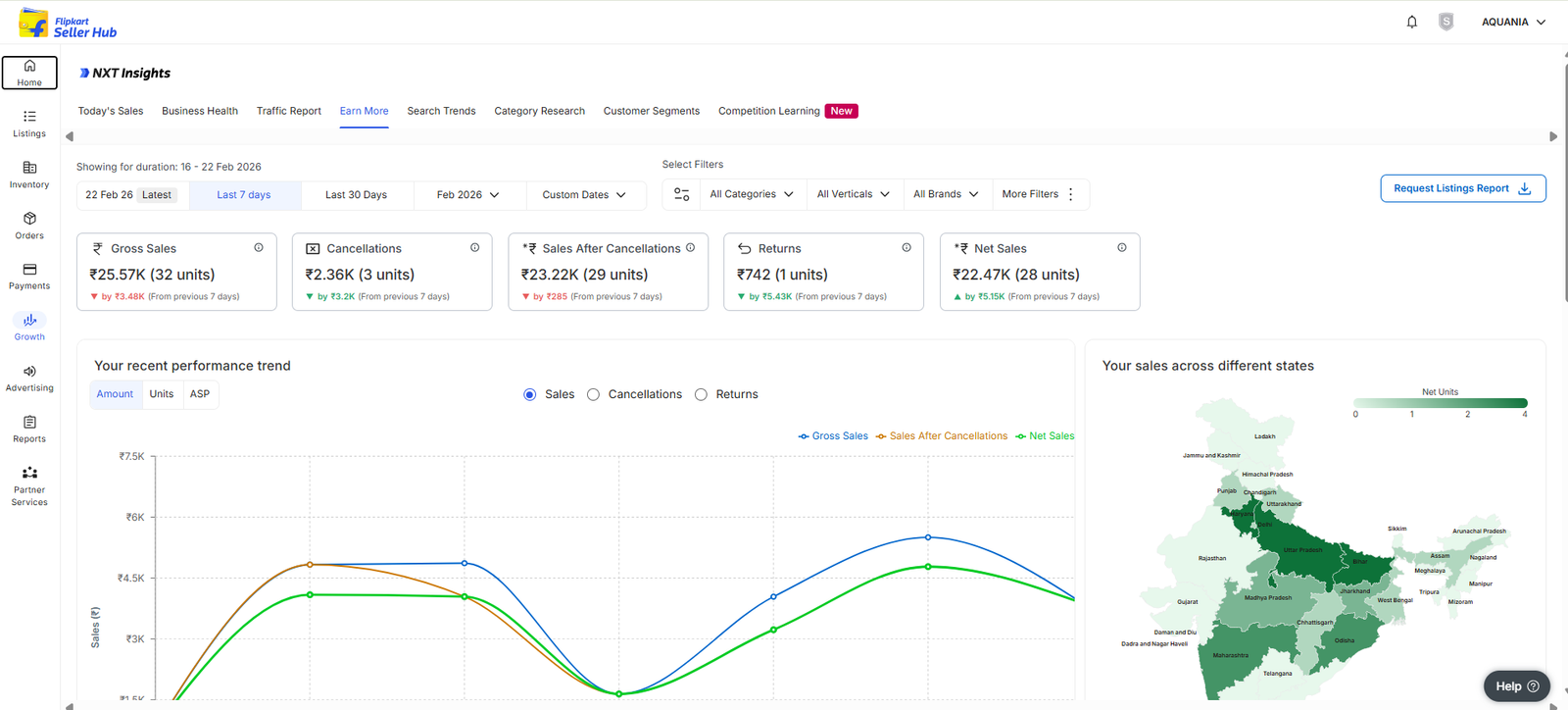Image resolution: width=1568 pixels, height=710 pixels.
Task: Select 22 Feb 26 Latest duration
Action: click(133, 195)
